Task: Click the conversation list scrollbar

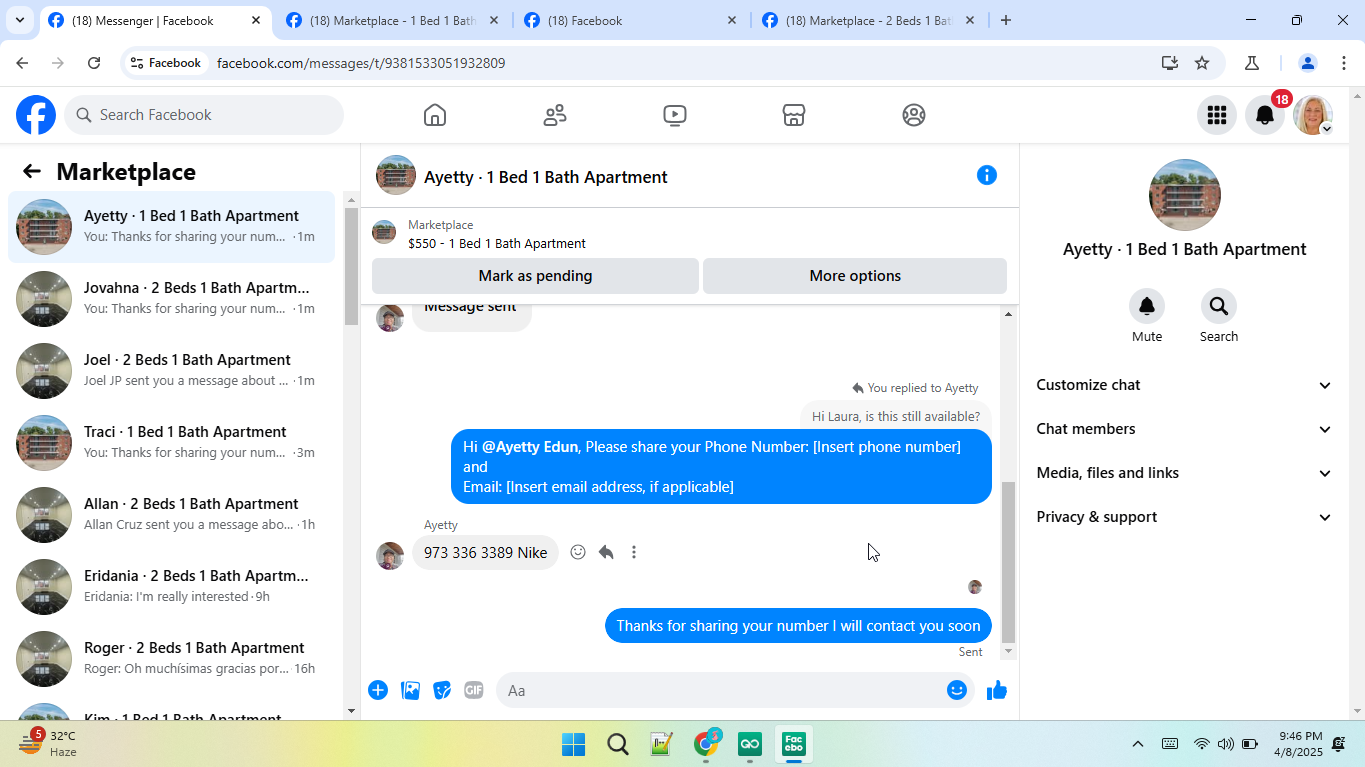Action: [x=351, y=265]
